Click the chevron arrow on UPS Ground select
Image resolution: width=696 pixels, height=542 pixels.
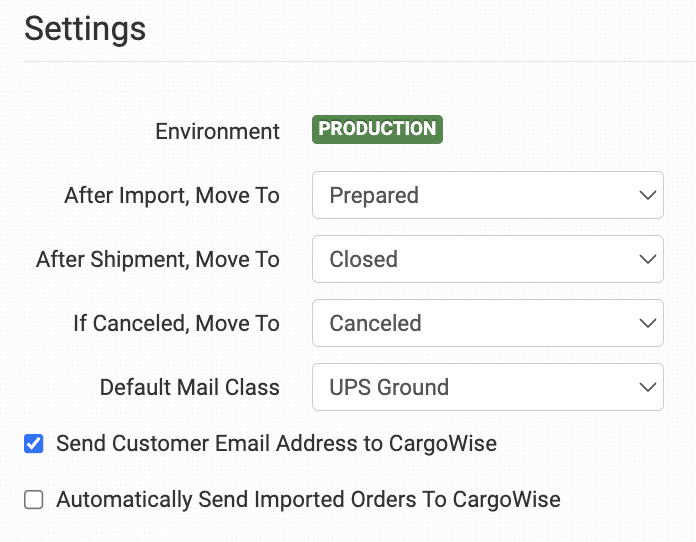pos(646,388)
